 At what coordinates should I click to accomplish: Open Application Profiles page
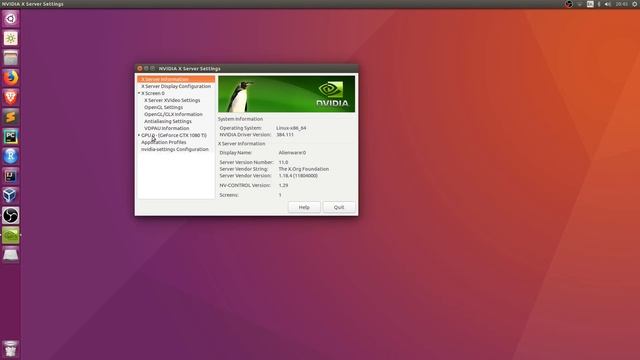pyautogui.click(x=164, y=142)
